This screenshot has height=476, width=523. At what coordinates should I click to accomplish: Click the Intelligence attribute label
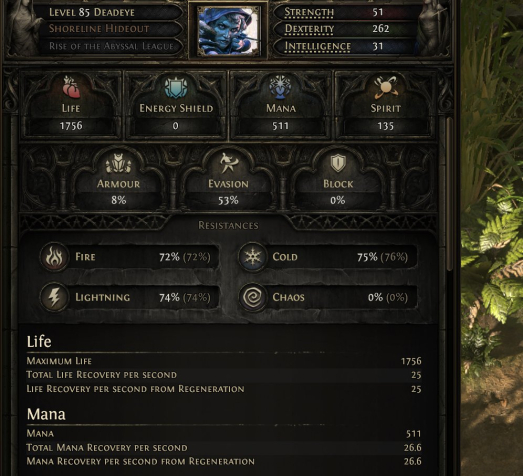(x=318, y=46)
